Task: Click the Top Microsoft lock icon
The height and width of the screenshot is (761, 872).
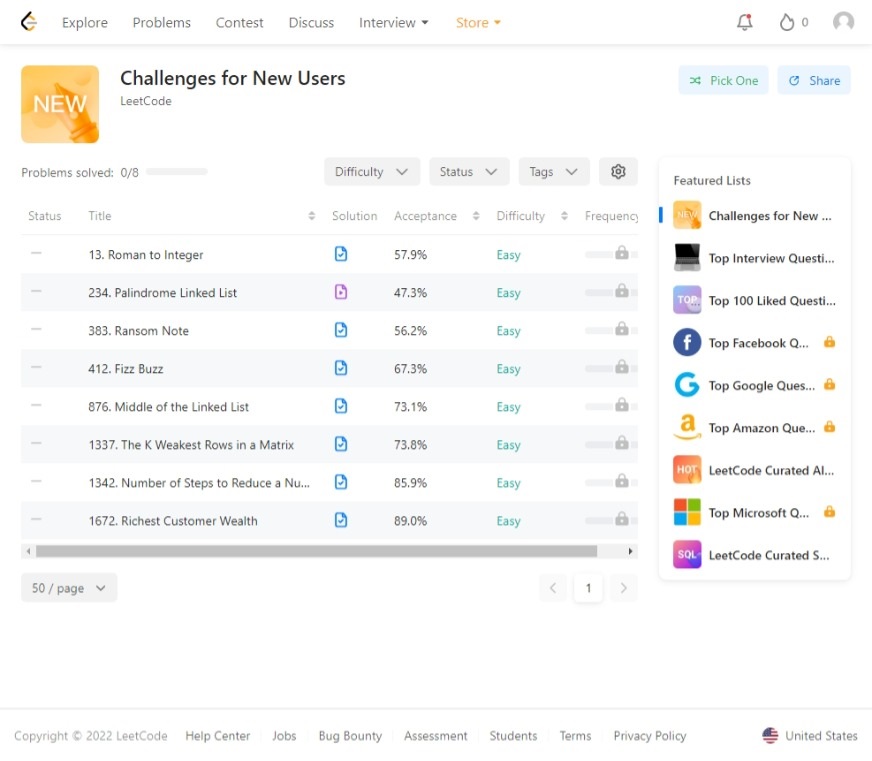Action: [829, 512]
